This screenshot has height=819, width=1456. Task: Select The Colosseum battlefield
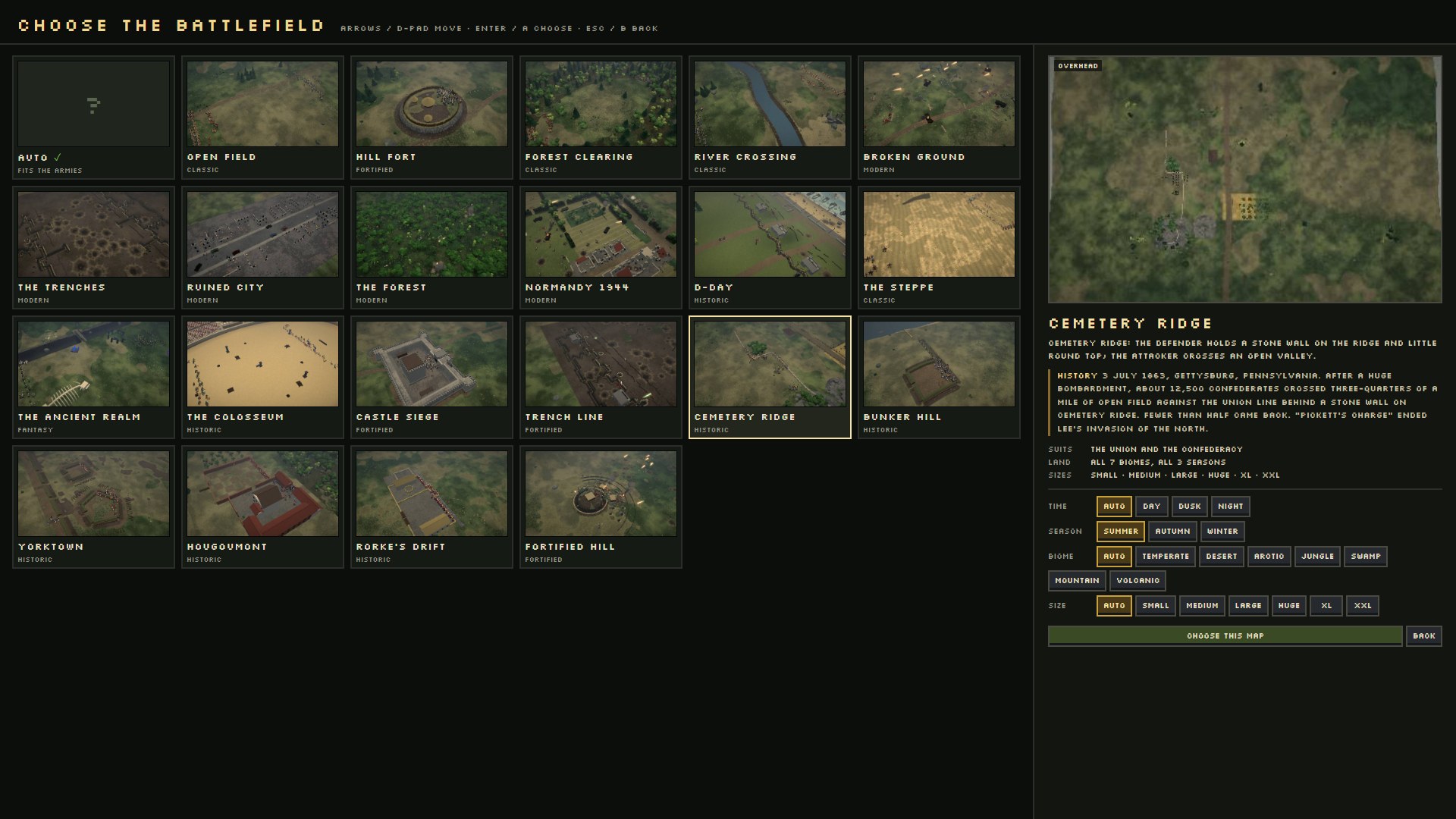coord(262,378)
